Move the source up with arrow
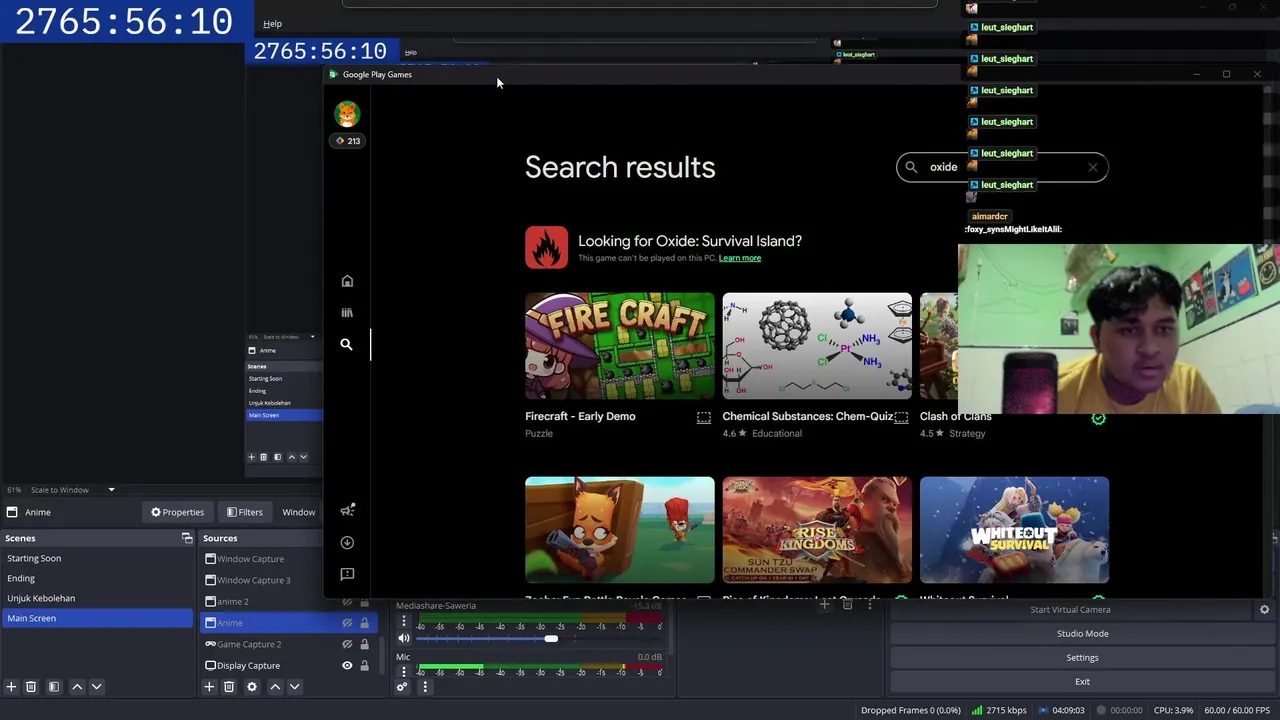 [x=275, y=687]
